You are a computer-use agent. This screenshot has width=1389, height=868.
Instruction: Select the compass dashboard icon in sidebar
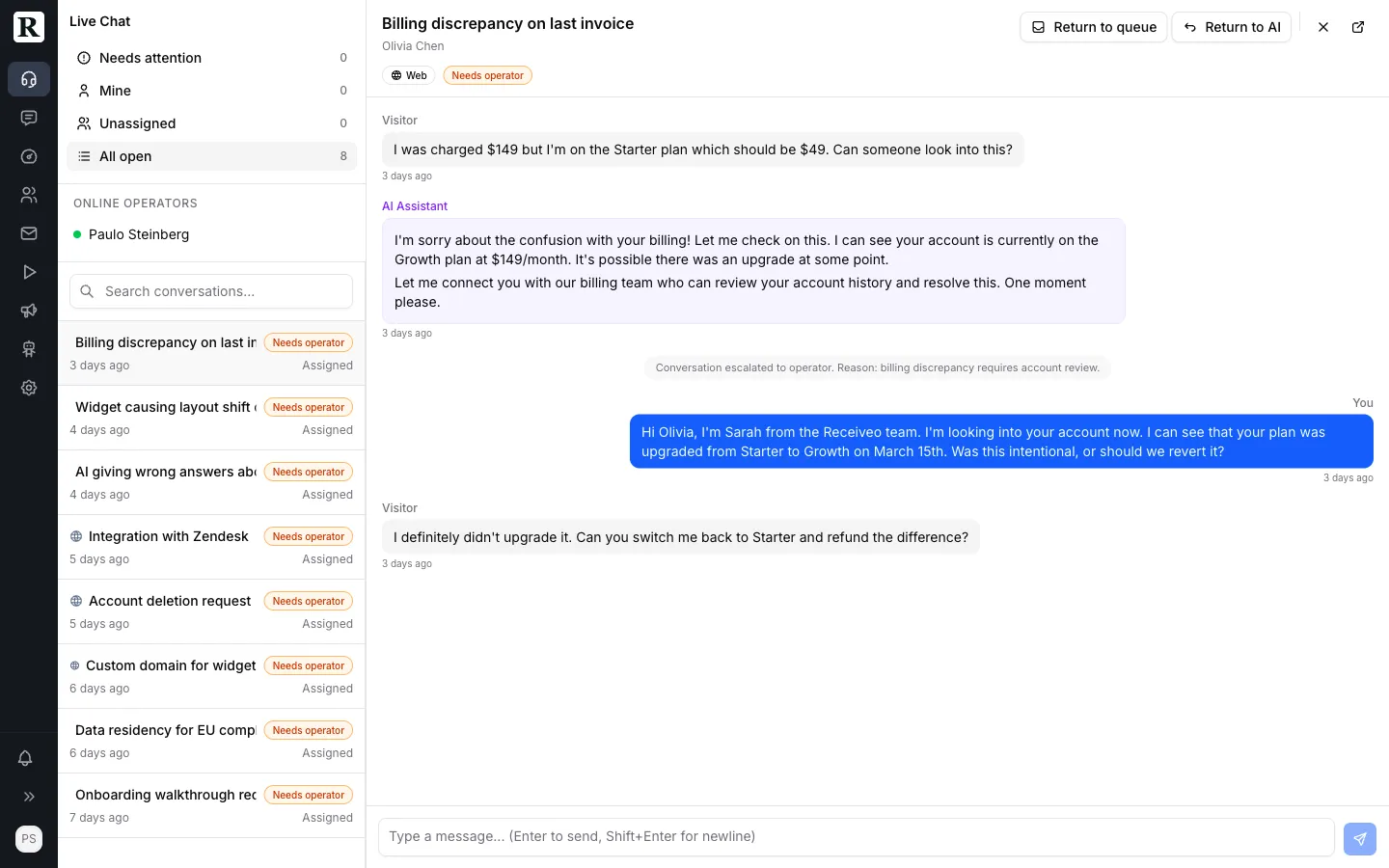click(29, 156)
